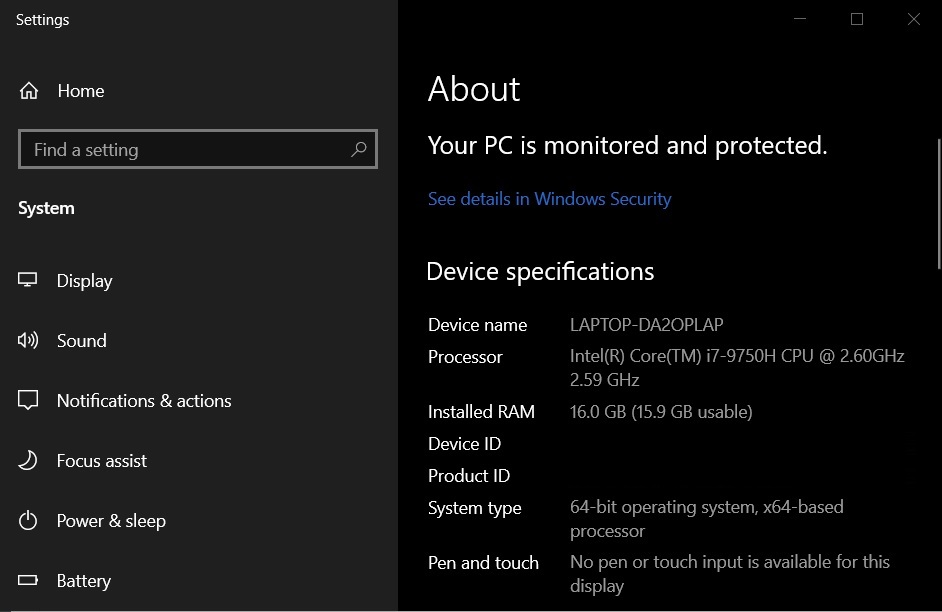Screen dimensions: 942x612
Task: Click the magnifier icon in the search box
Action: (359, 149)
